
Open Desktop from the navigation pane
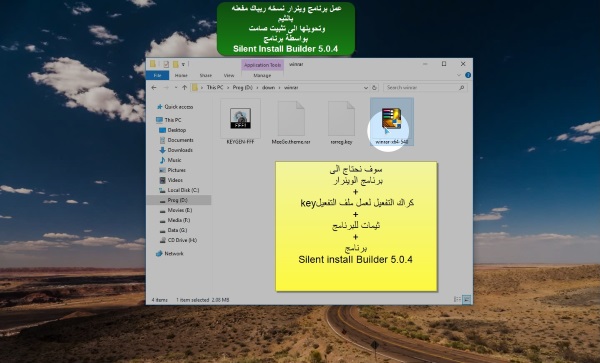(172, 130)
